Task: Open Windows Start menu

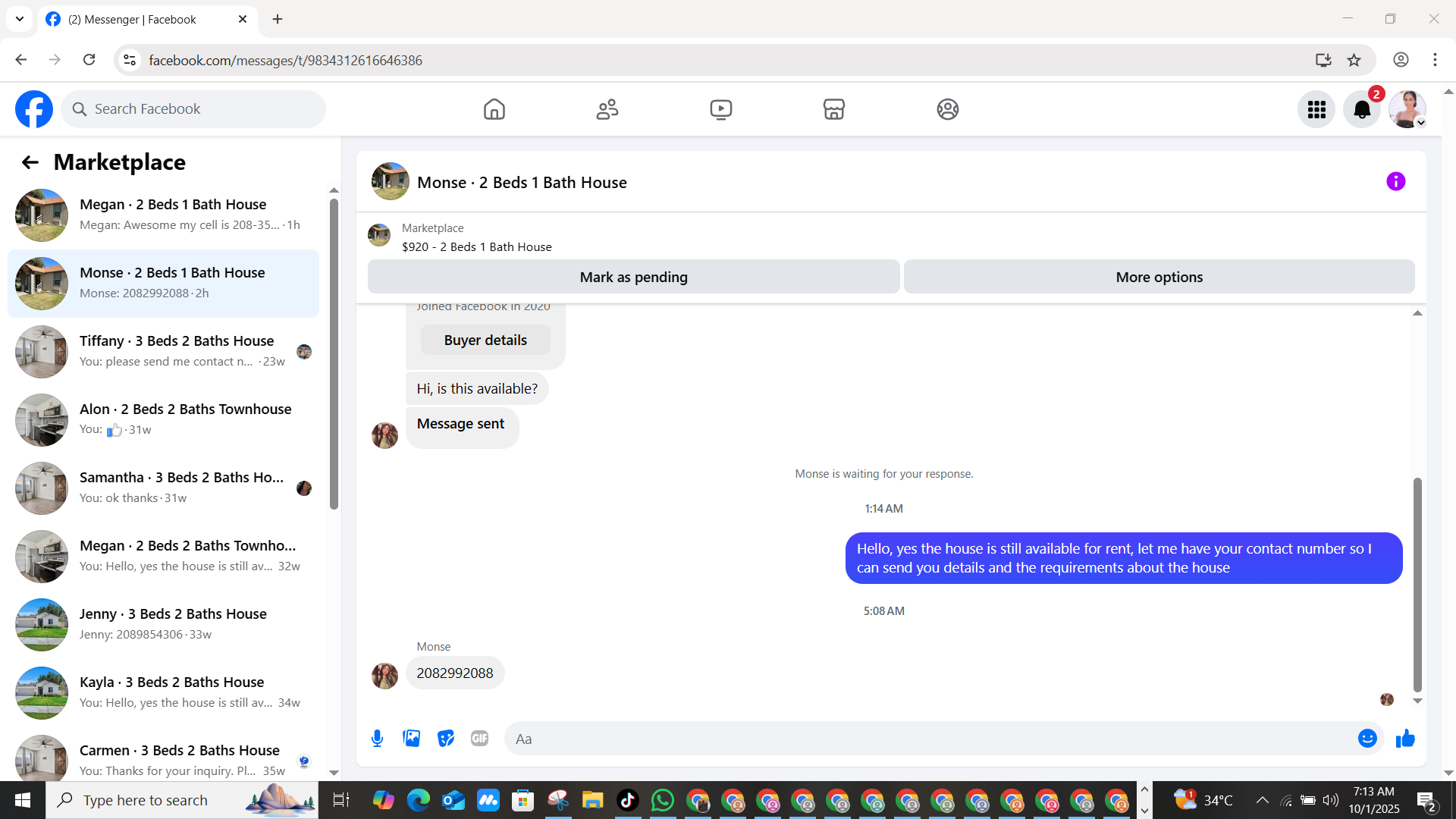Action: (23, 800)
